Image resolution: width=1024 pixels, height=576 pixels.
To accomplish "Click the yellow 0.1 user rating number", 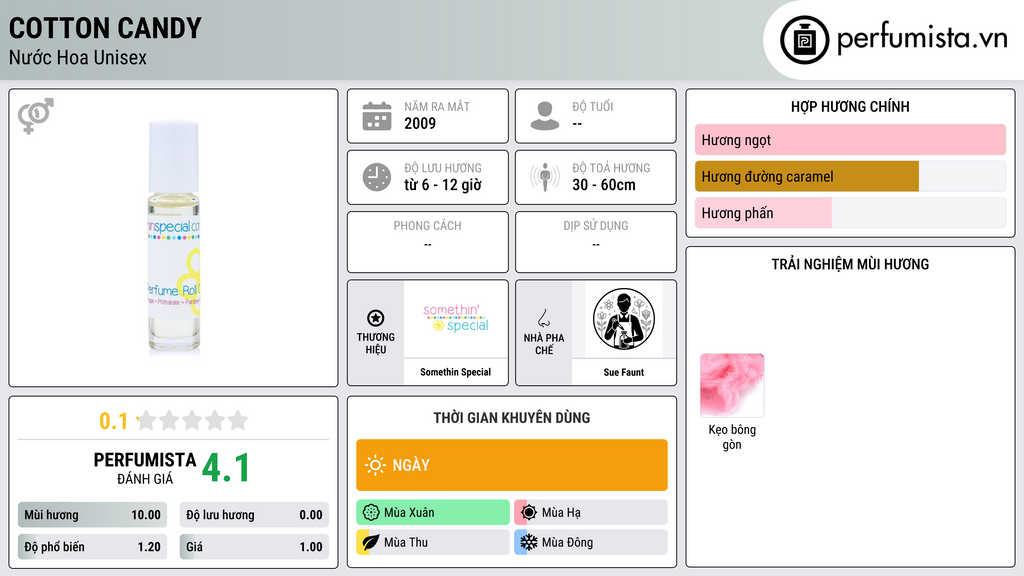I will pyautogui.click(x=113, y=421).
